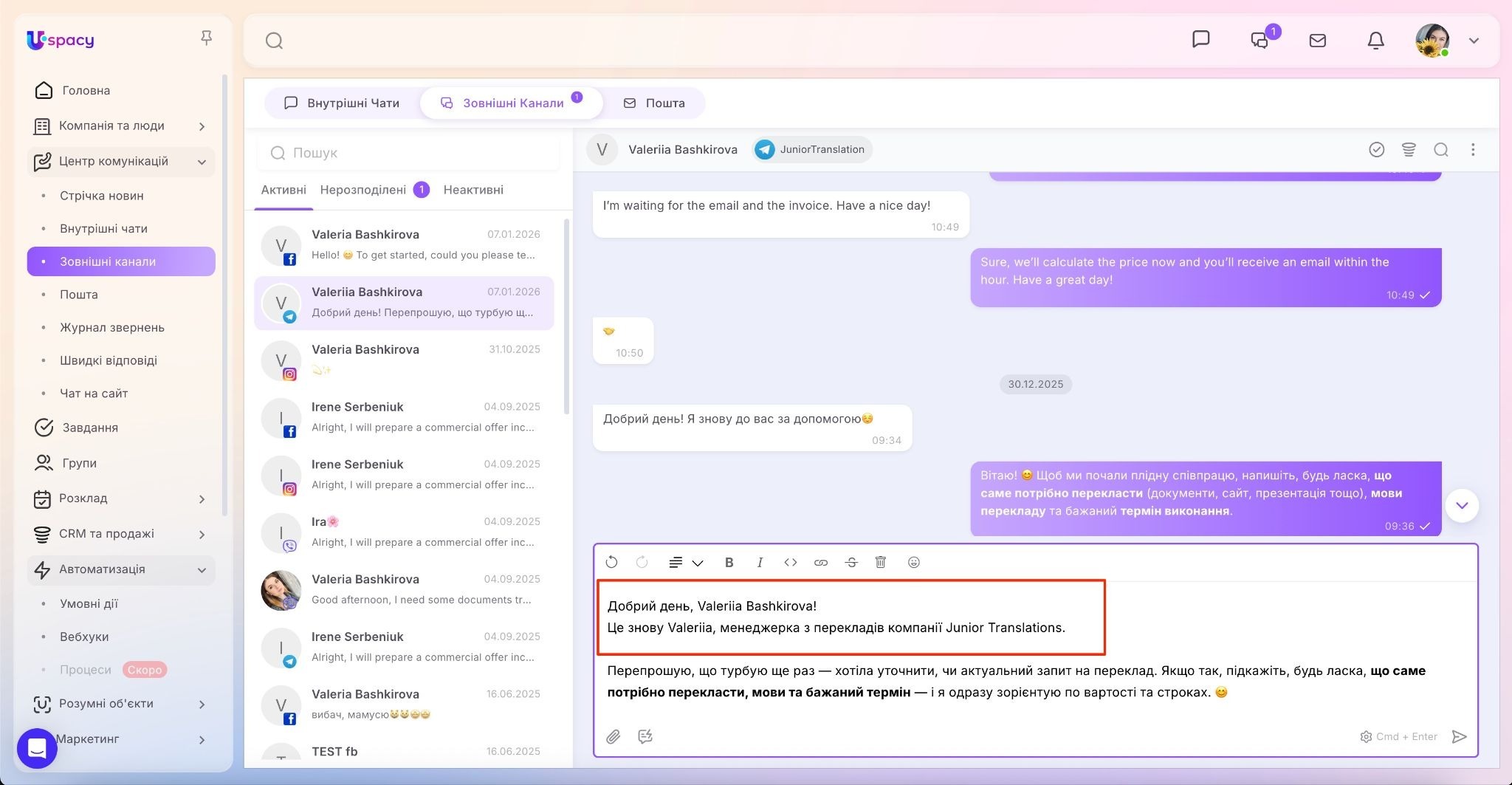Apply italic formatting in message editor
Image resolution: width=1512 pixels, height=785 pixels.
click(760, 563)
